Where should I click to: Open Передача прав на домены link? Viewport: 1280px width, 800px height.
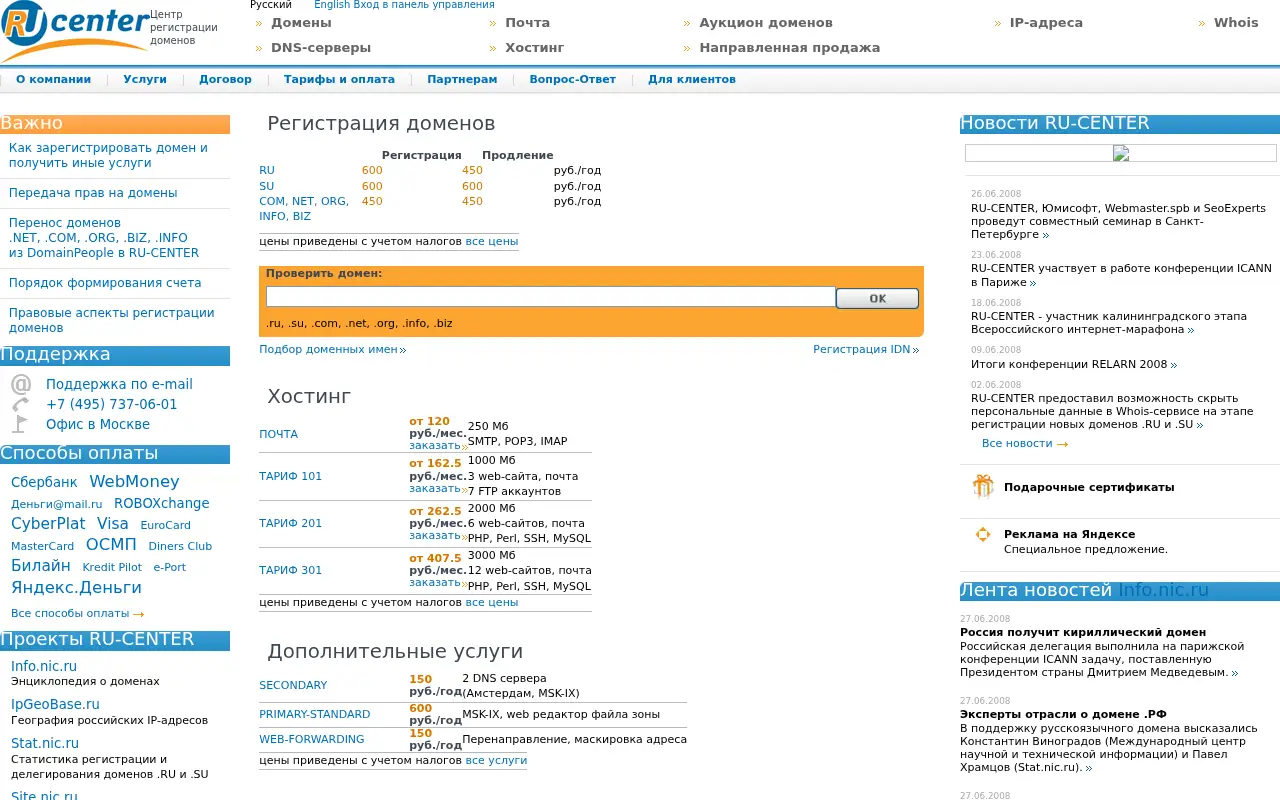pos(93,193)
